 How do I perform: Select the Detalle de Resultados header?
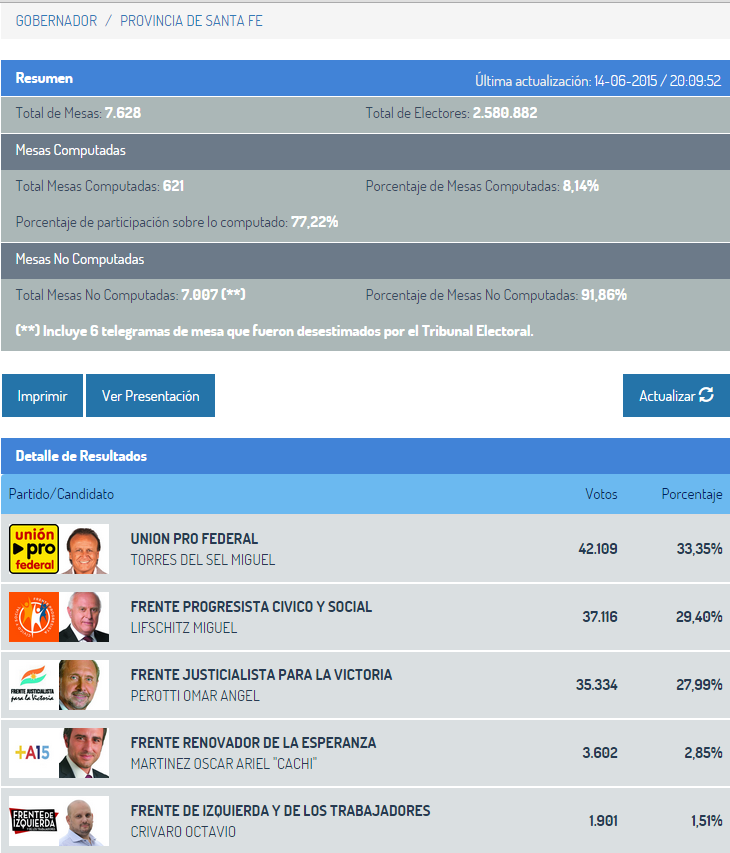pos(81,456)
